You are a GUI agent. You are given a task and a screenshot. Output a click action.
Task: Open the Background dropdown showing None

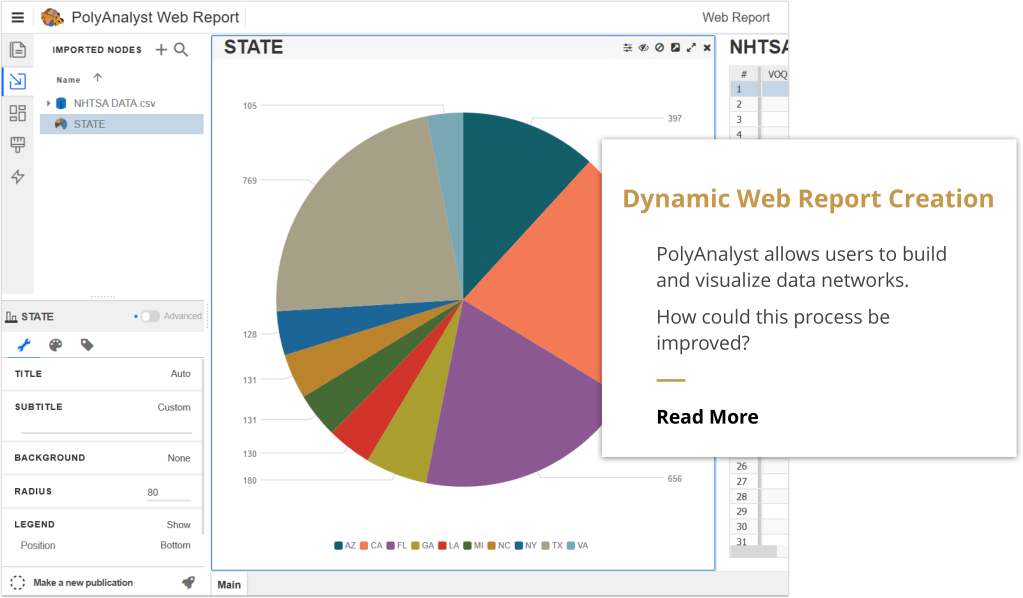[x=178, y=458]
